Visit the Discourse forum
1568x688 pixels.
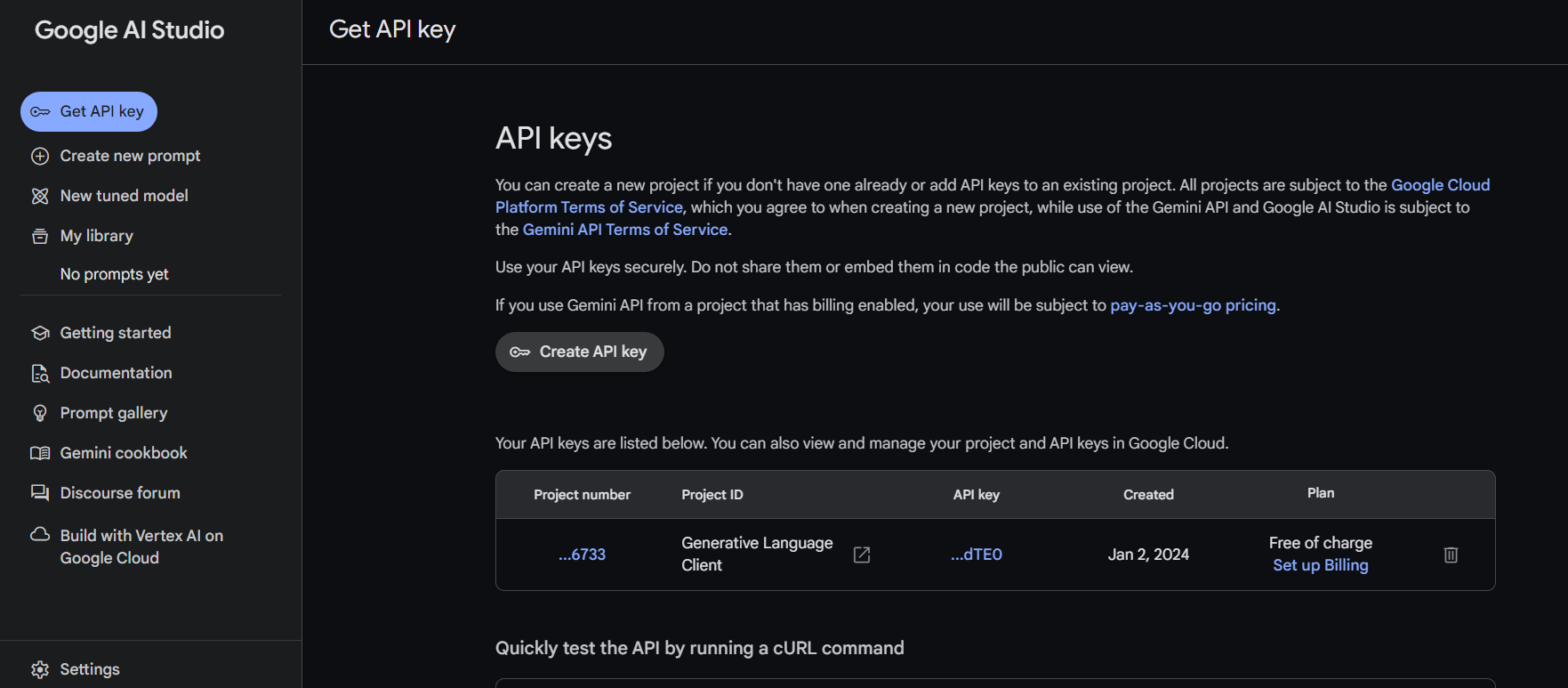coord(120,493)
